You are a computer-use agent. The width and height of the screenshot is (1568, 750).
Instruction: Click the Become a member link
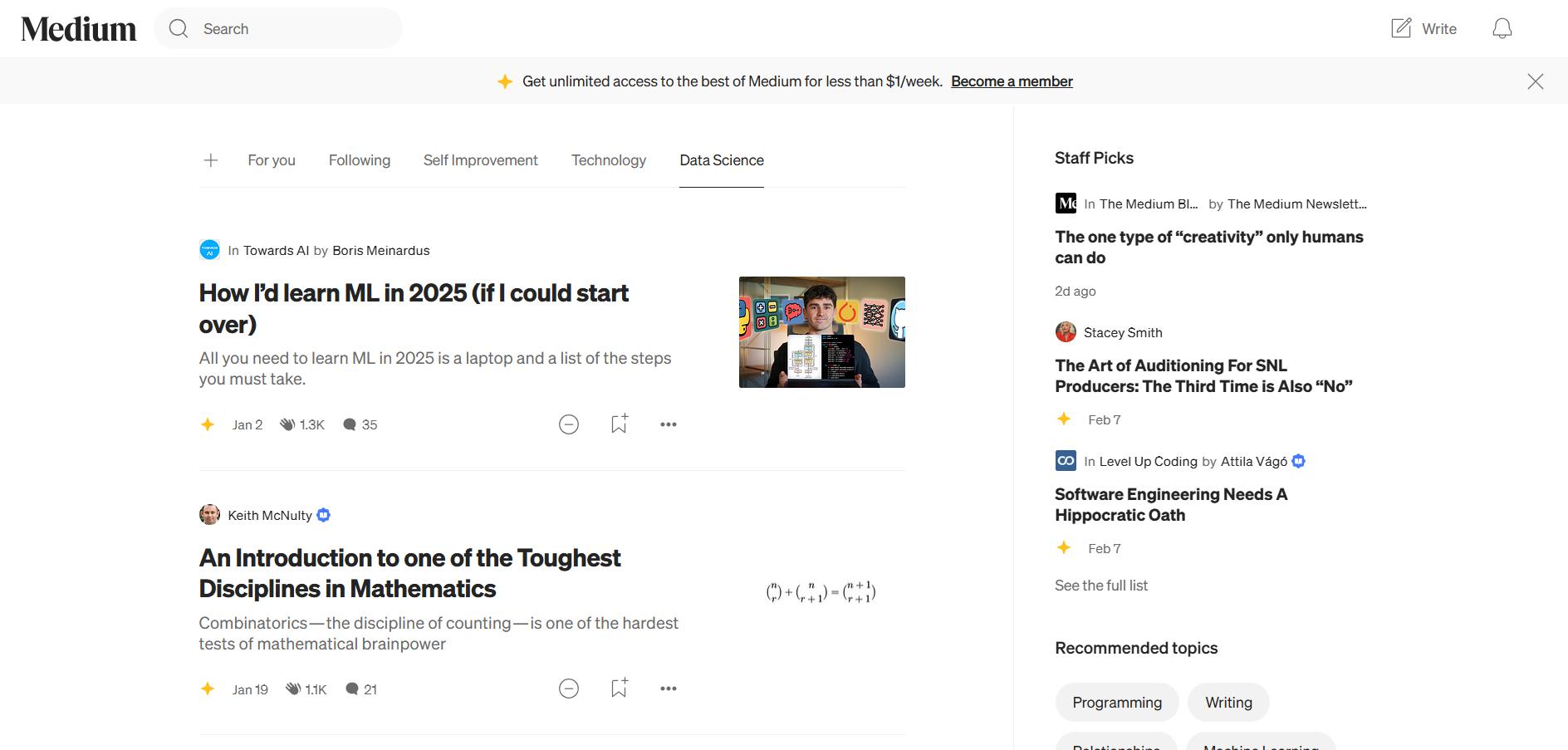pyautogui.click(x=1012, y=81)
